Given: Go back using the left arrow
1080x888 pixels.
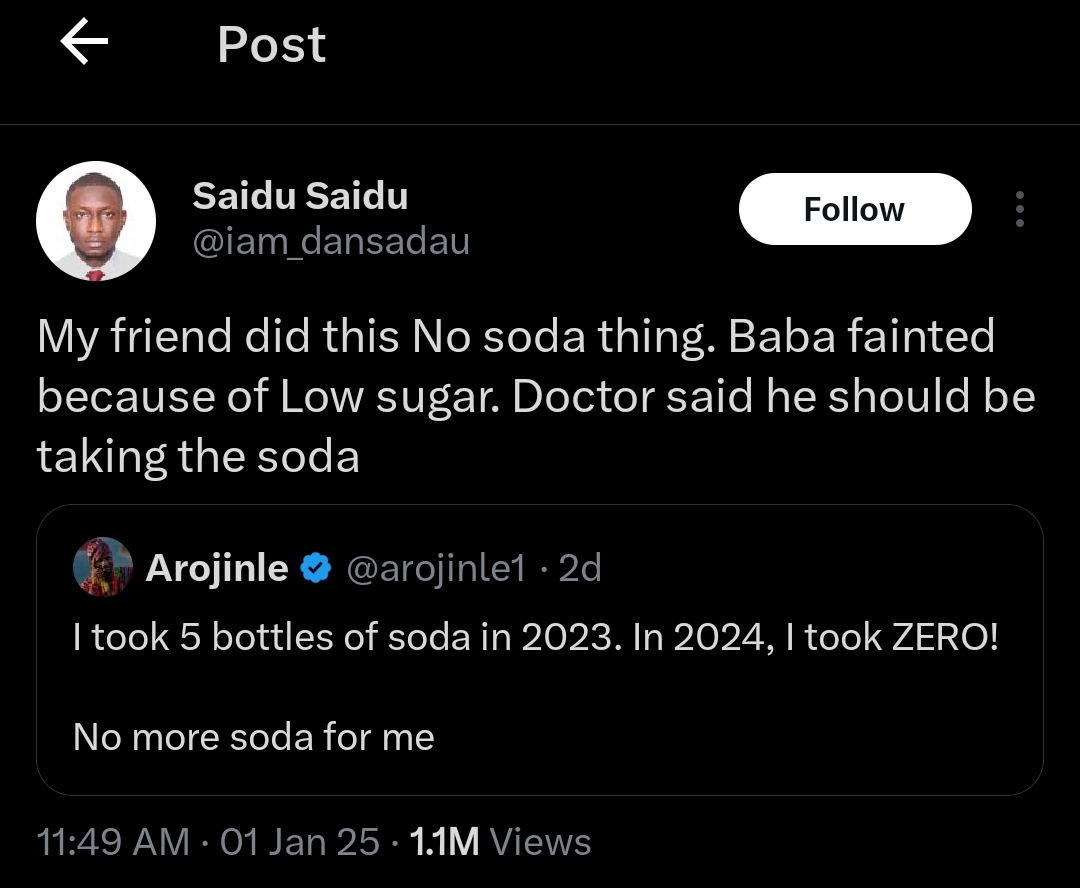Looking at the screenshot, I should tap(84, 45).
